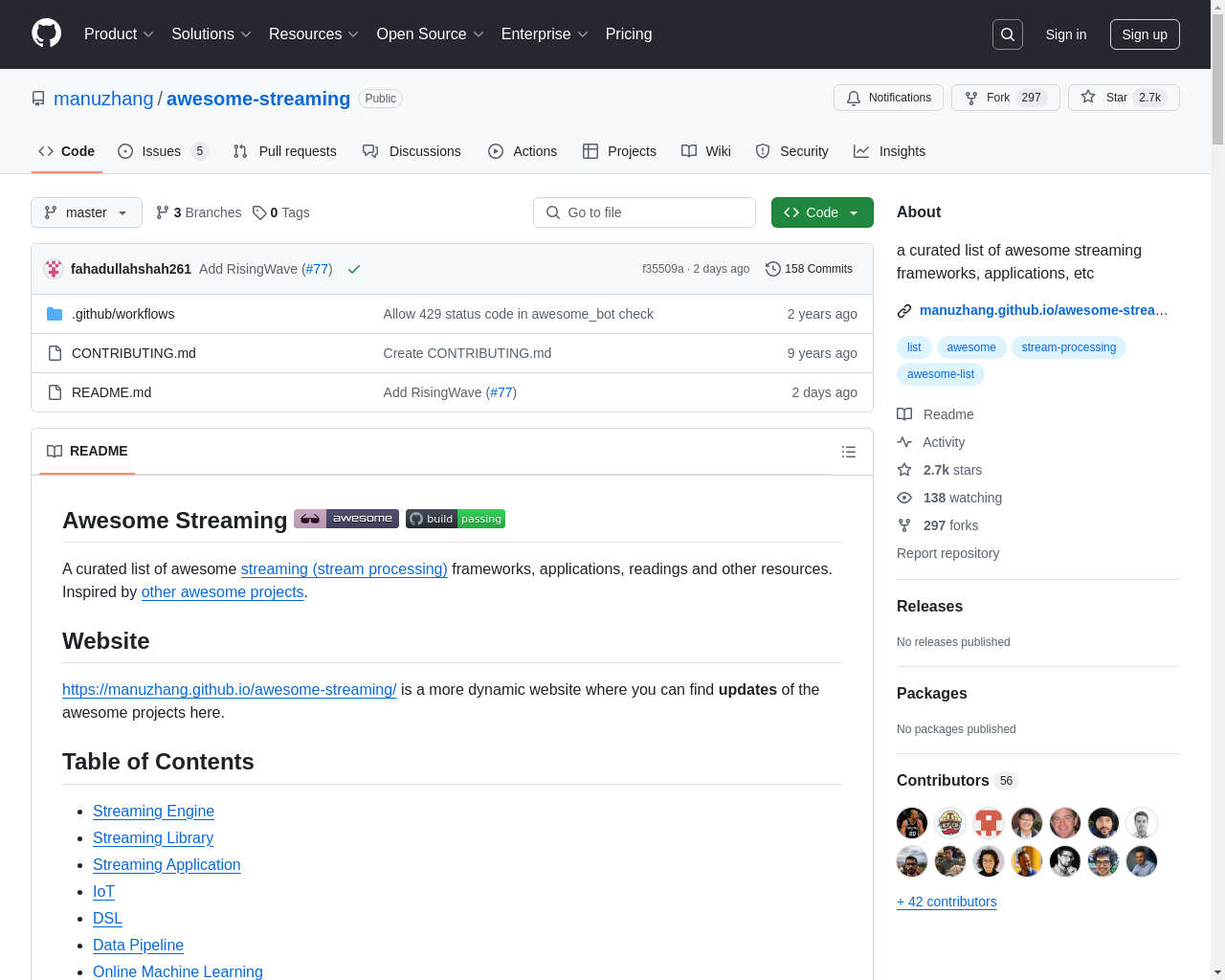Open the Projects tab

619,151
